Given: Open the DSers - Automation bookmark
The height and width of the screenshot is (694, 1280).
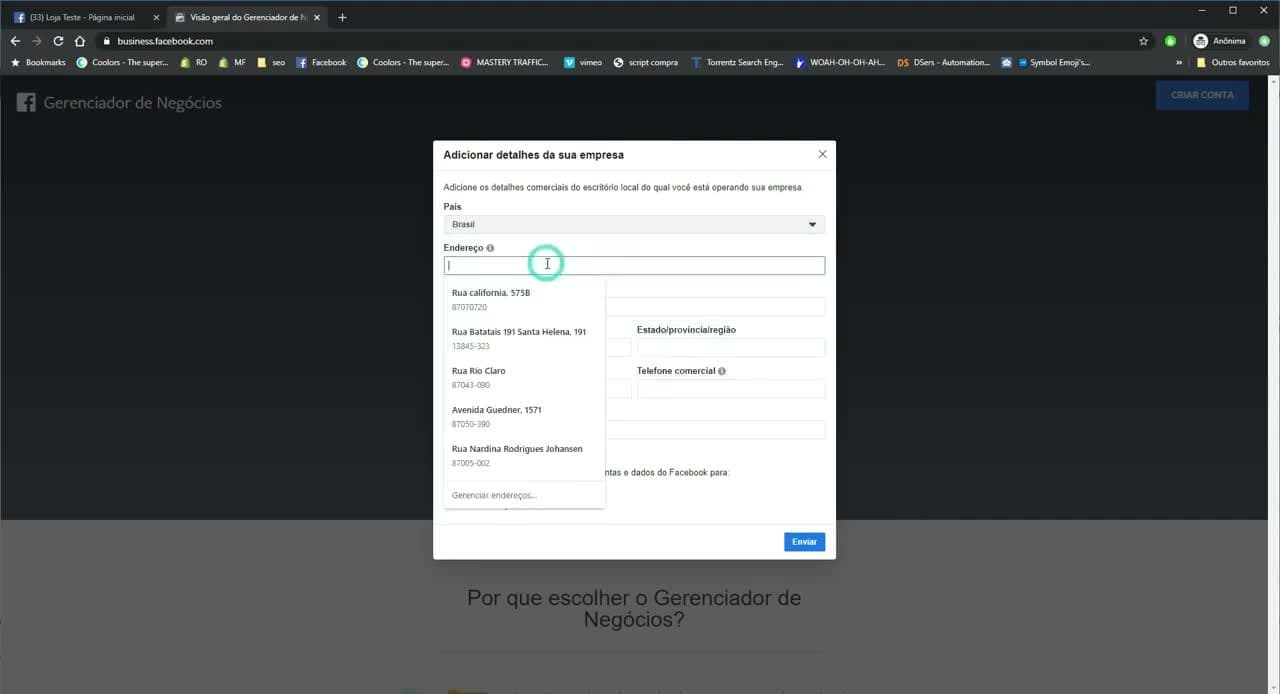Looking at the screenshot, I should pos(943,62).
